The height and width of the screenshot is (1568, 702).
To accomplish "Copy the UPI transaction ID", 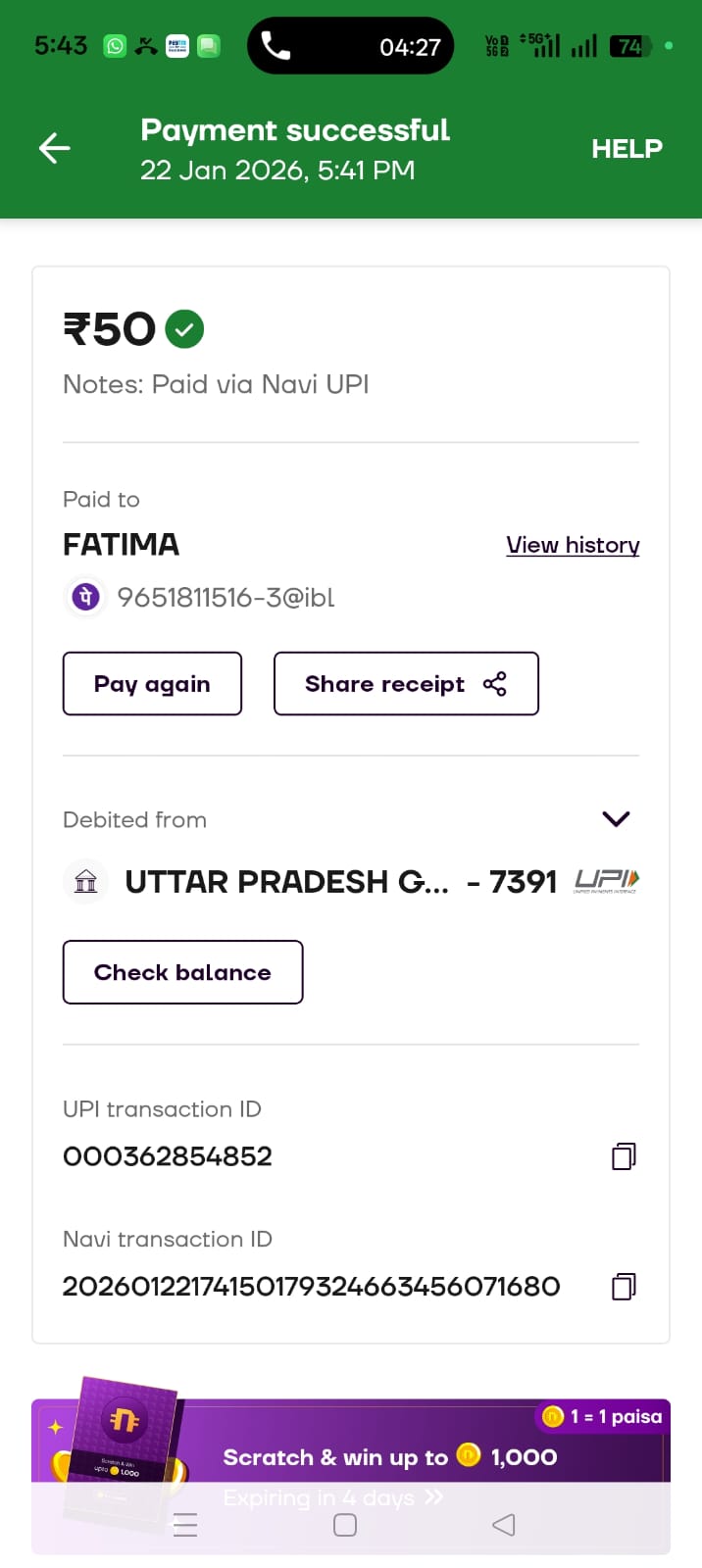I will click(x=624, y=1156).
